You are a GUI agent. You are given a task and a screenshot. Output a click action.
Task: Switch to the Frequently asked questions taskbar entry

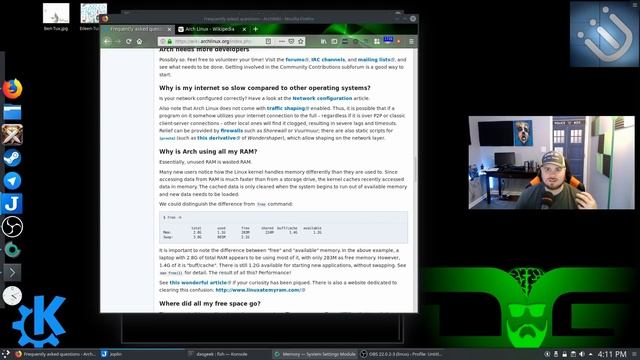(x=55, y=354)
